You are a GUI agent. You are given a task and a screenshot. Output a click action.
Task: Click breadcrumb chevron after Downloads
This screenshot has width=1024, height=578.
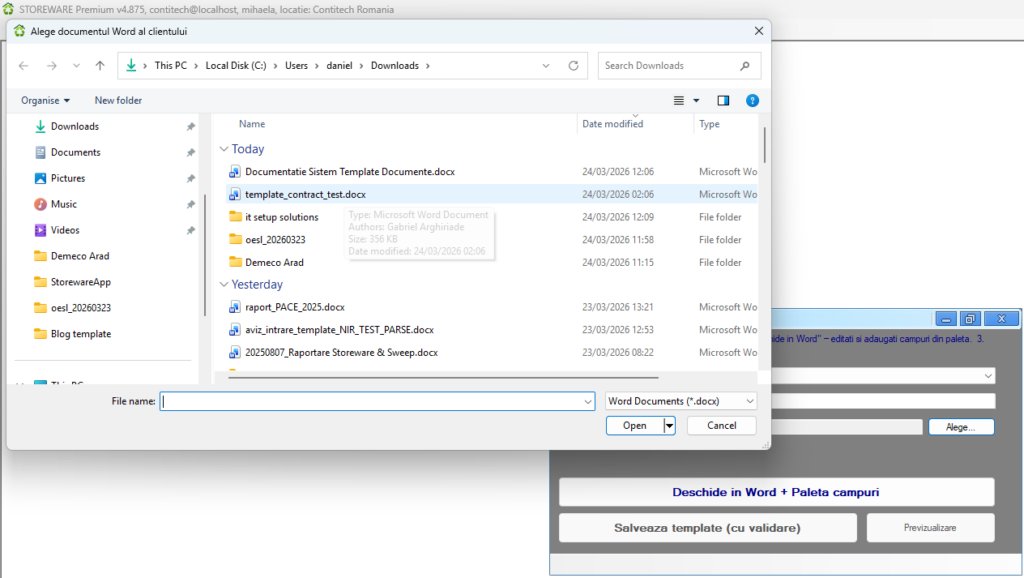[428, 65]
